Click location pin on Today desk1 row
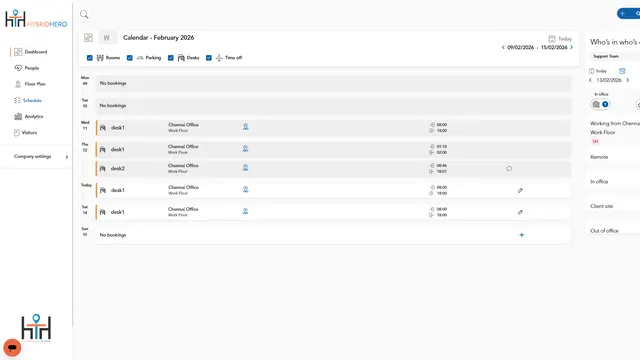 (245, 189)
